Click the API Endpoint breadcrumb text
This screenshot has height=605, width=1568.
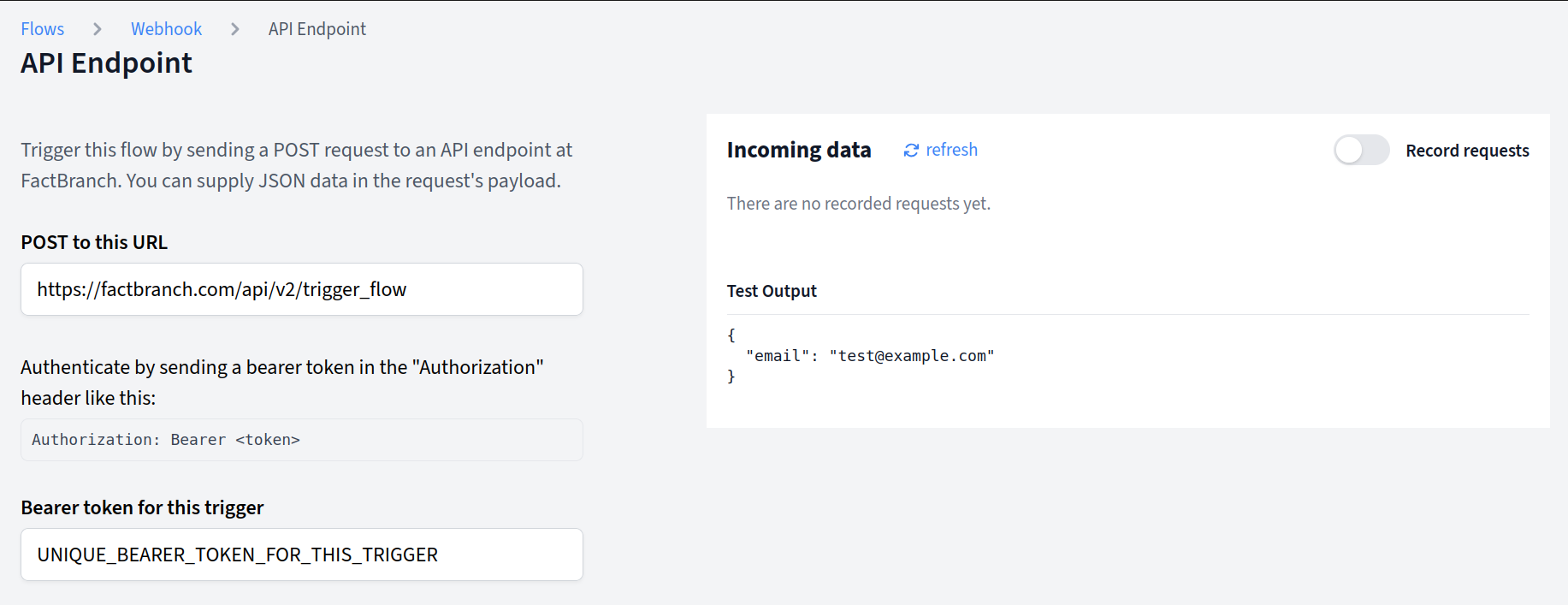pyautogui.click(x=317, y=29)
